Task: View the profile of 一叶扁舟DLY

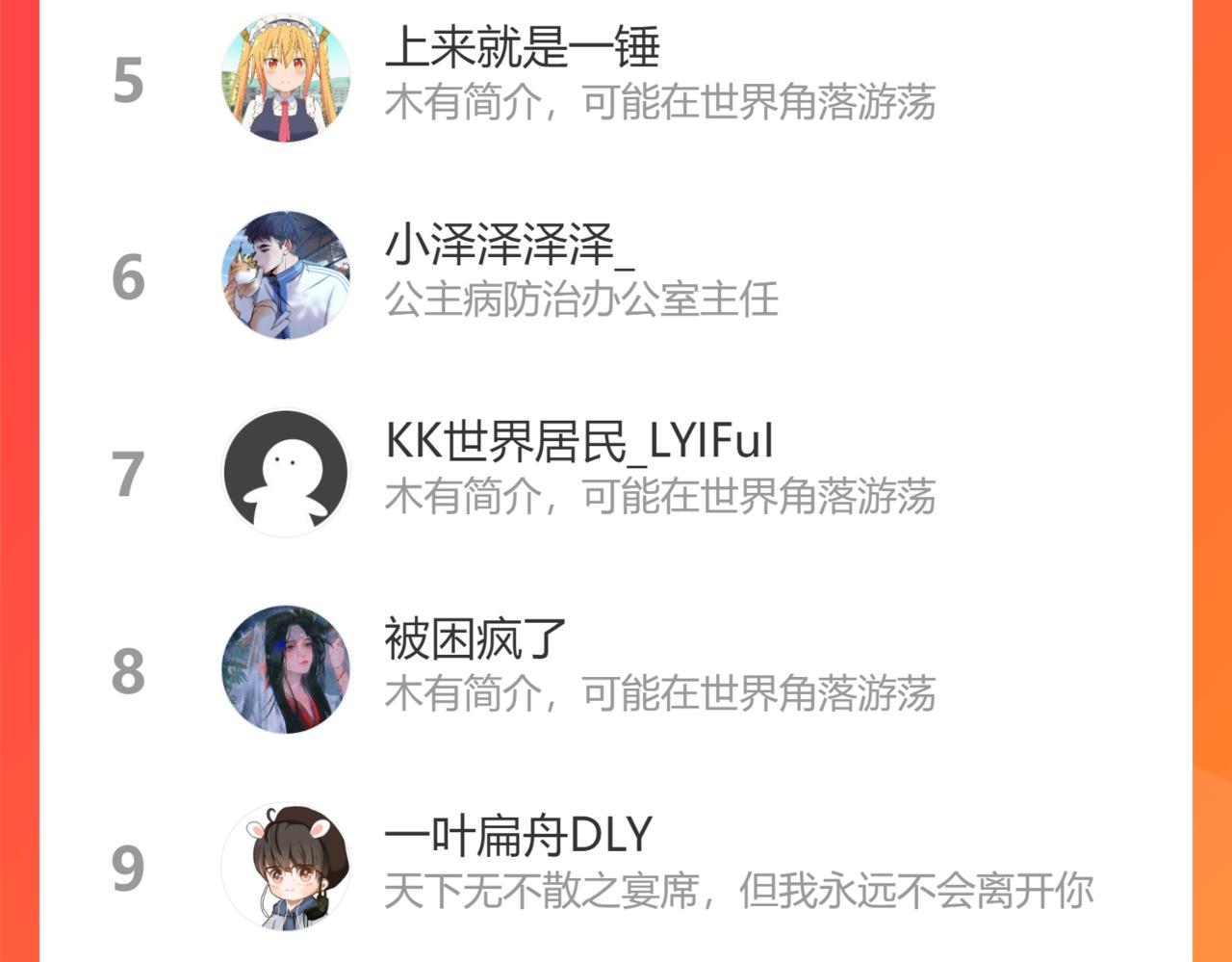Action: tap(520, 836)
